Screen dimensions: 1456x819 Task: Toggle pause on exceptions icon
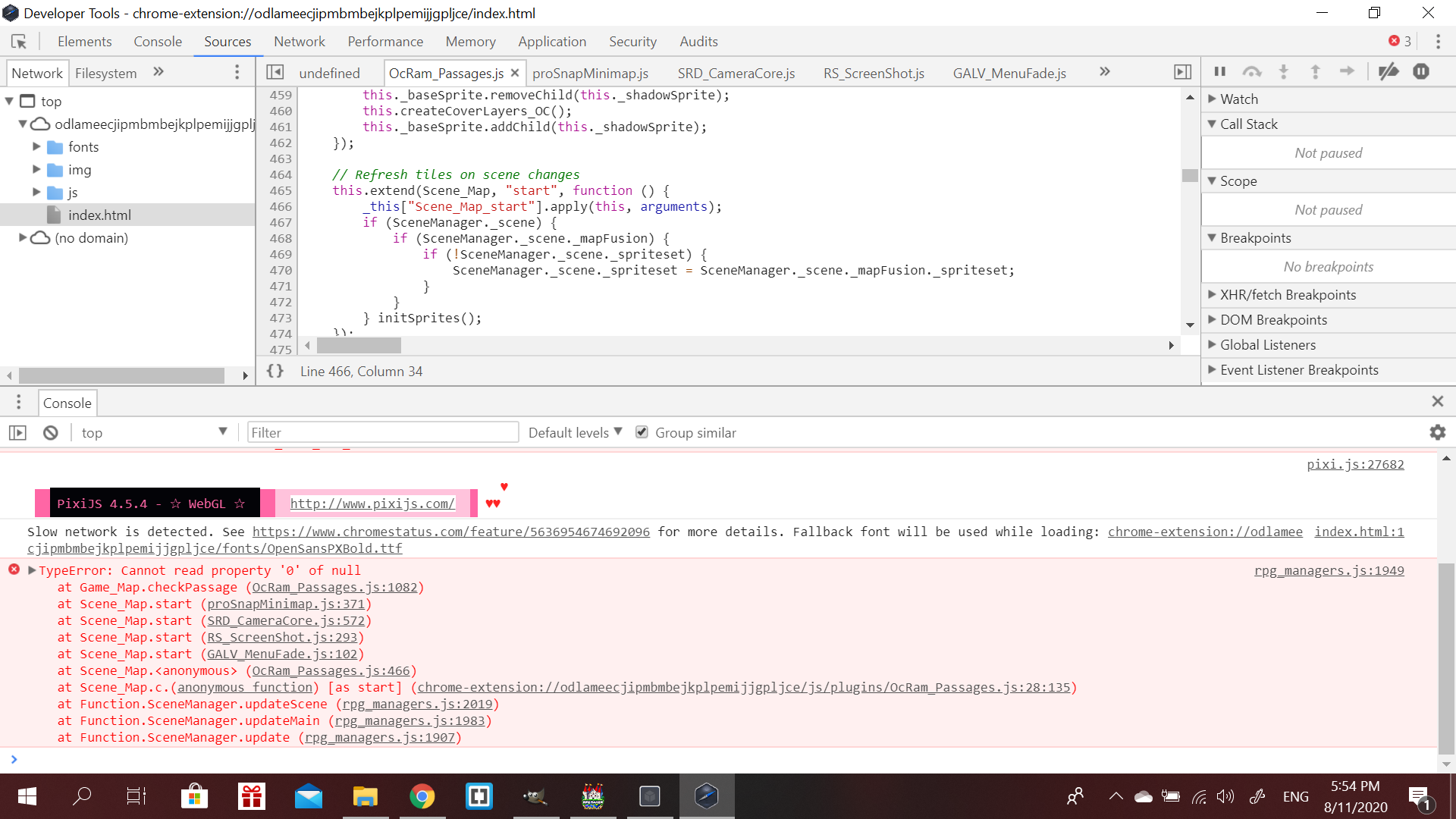[1421, 71]
